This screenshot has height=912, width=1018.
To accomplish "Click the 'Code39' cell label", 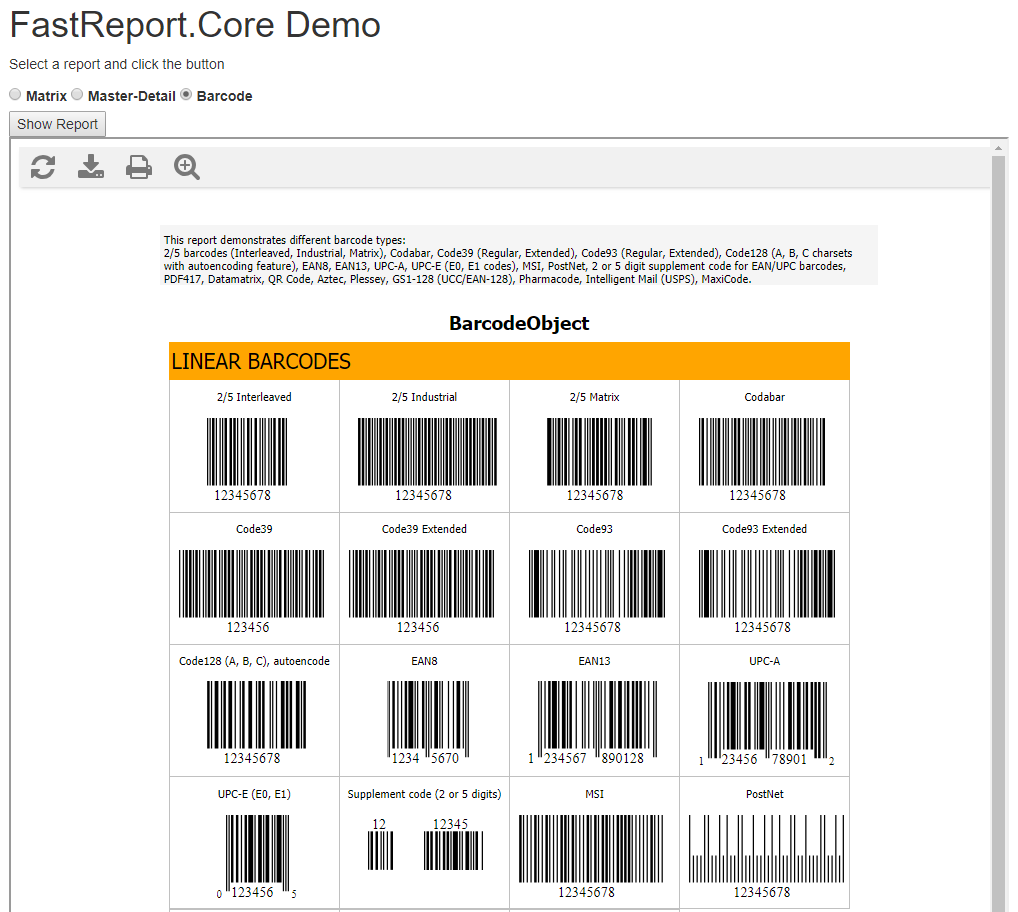I will click(254, 529).
